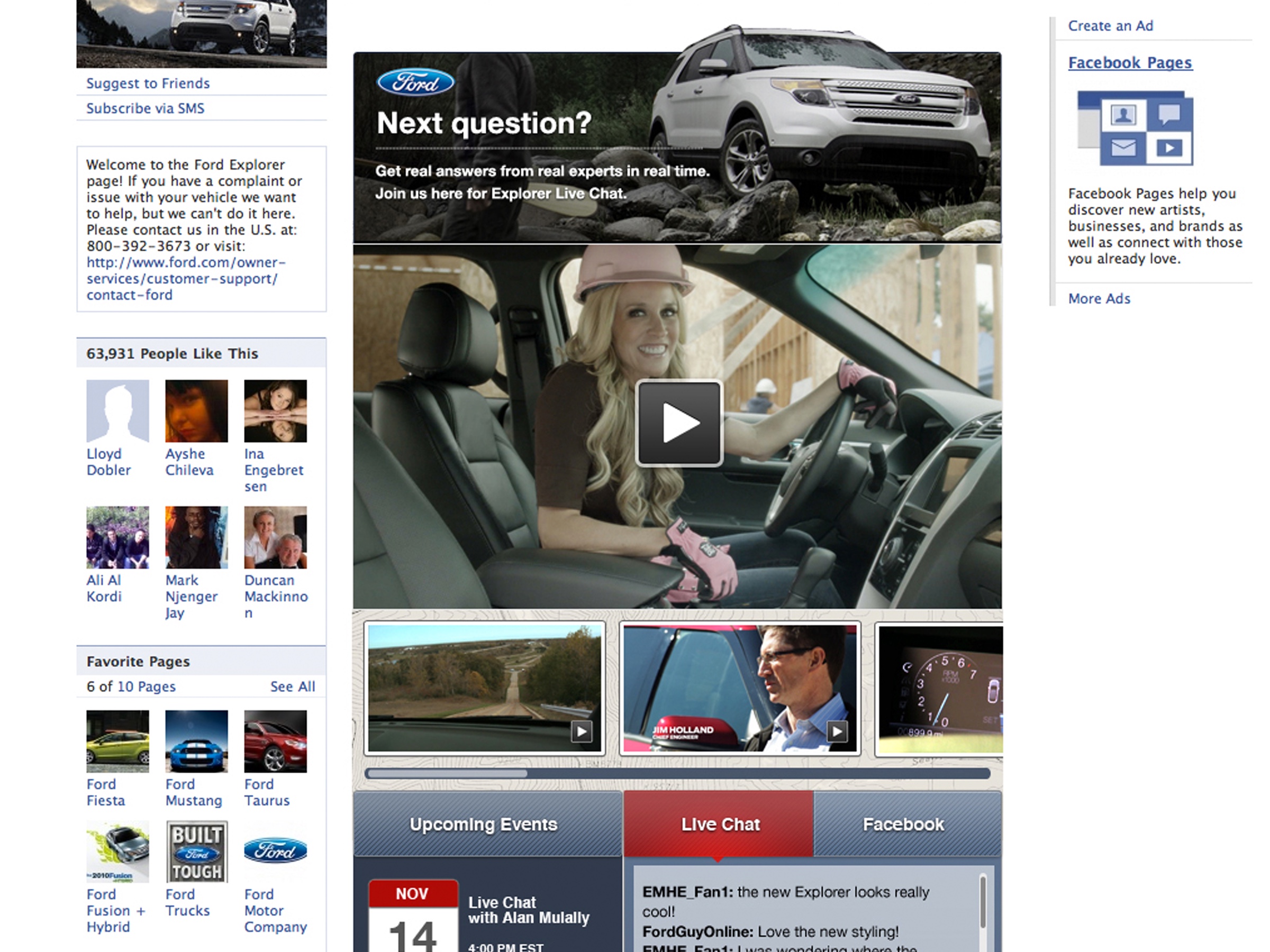
Task: Play the Jim Holland video thumbnail
Action: coord(740,689)
